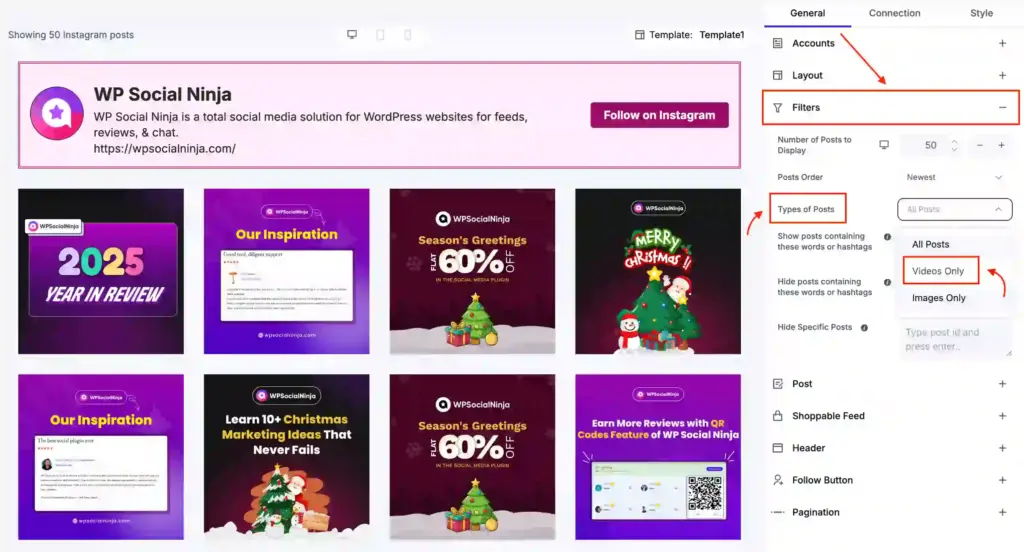Click the Accounts section icon

tap(777, 43)
